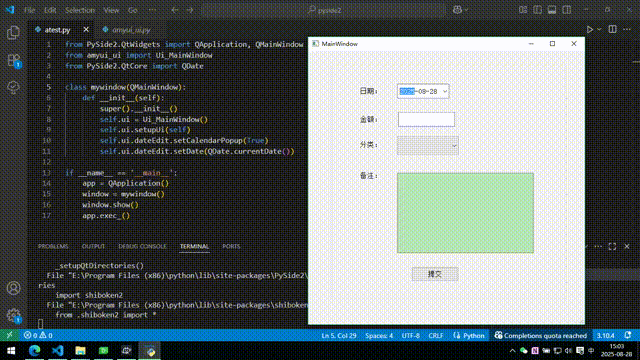Image resolution: width=640 pixels, height=360 pixels.
Task: Close the terminal panel
Action: 627,246
